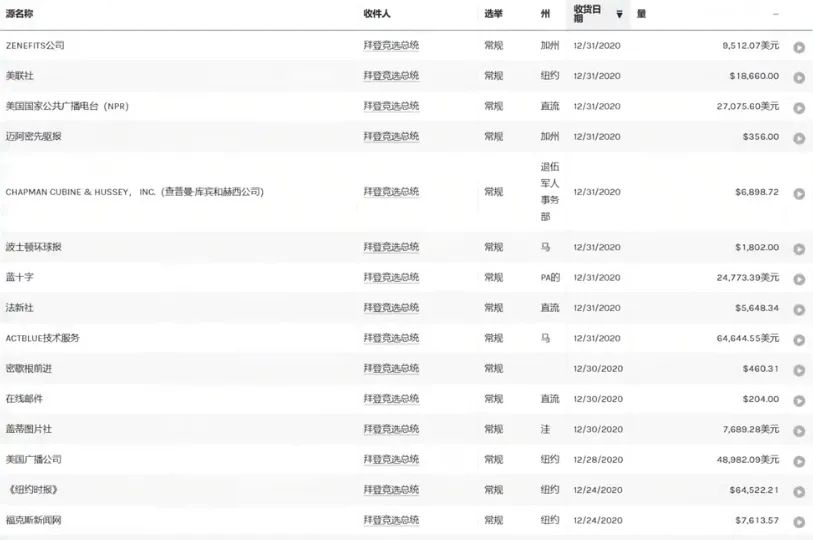Open 拜登竞选总统 link in 福克斯新闻网 row

coord(391,520)
